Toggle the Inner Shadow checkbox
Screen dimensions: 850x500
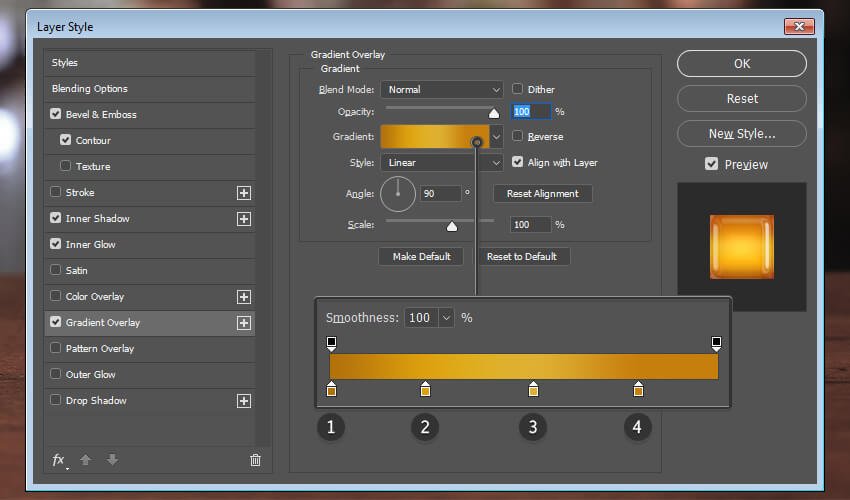[55, 218]
